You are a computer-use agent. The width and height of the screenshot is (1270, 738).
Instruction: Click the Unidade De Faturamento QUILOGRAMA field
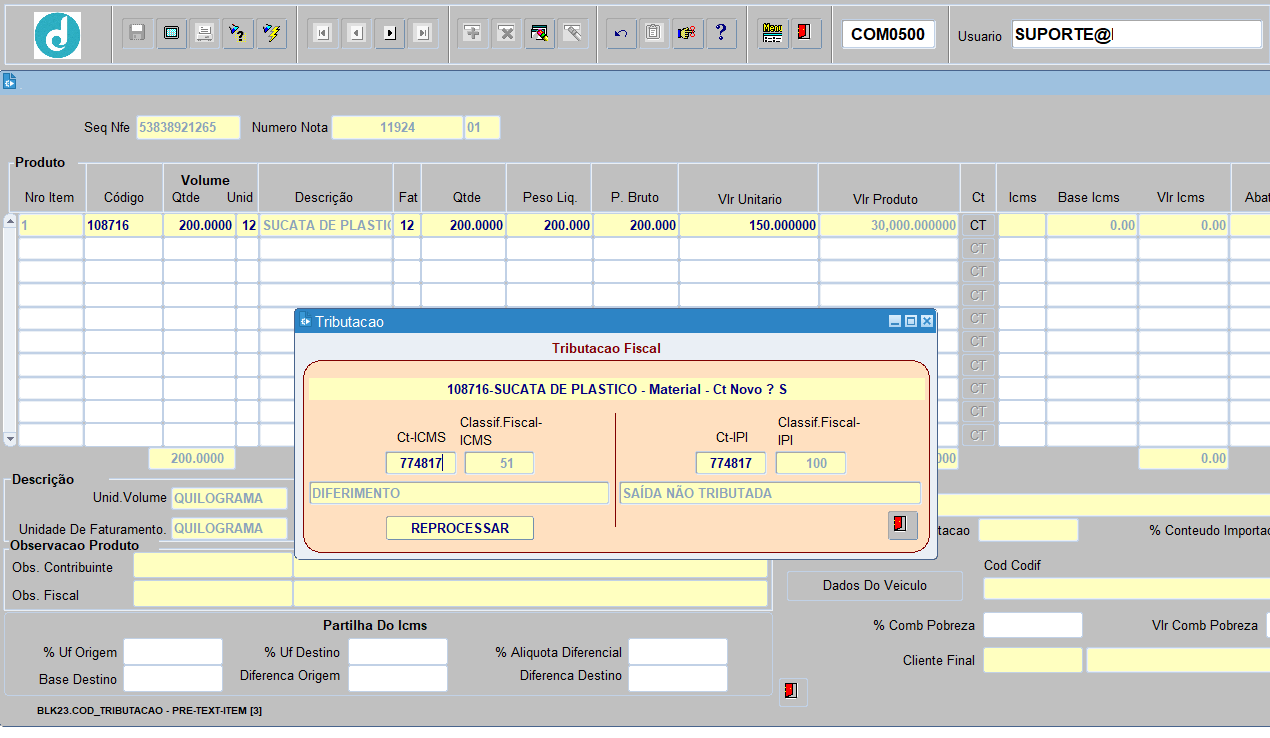click(x=230, y=528)
